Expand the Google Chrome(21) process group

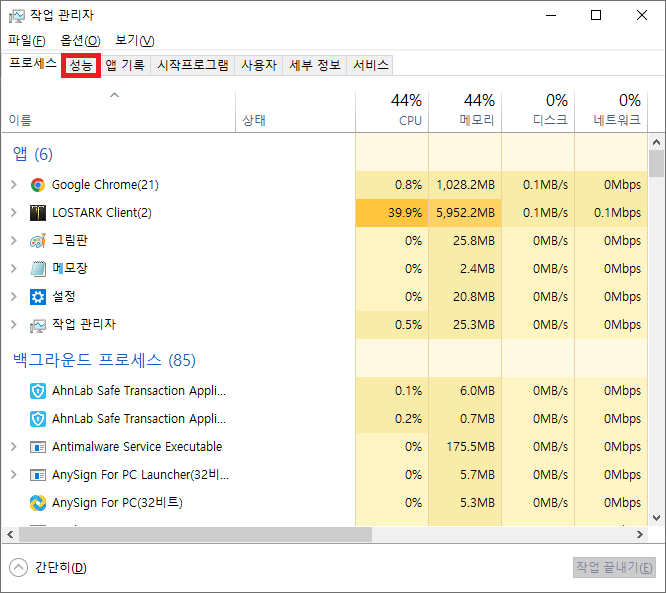click(14, 185)
